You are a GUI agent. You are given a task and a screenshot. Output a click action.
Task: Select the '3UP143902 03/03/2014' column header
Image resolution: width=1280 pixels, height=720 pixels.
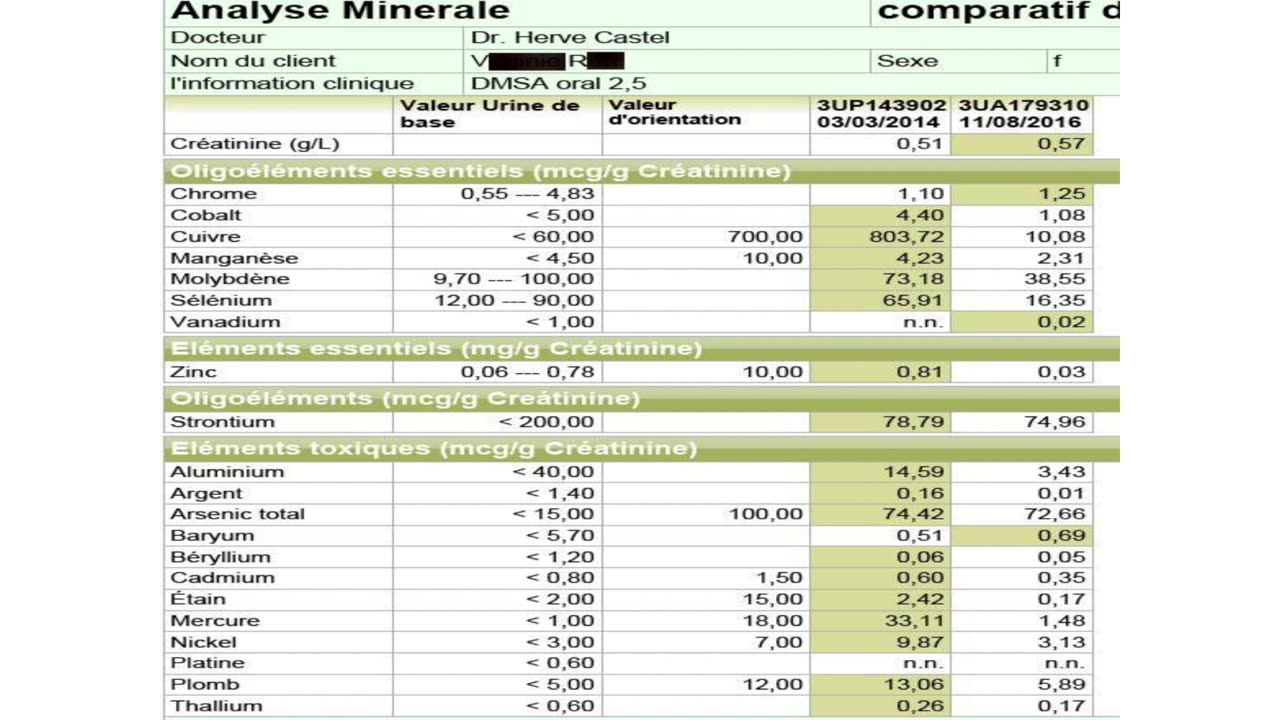click(x=881, y=114)
